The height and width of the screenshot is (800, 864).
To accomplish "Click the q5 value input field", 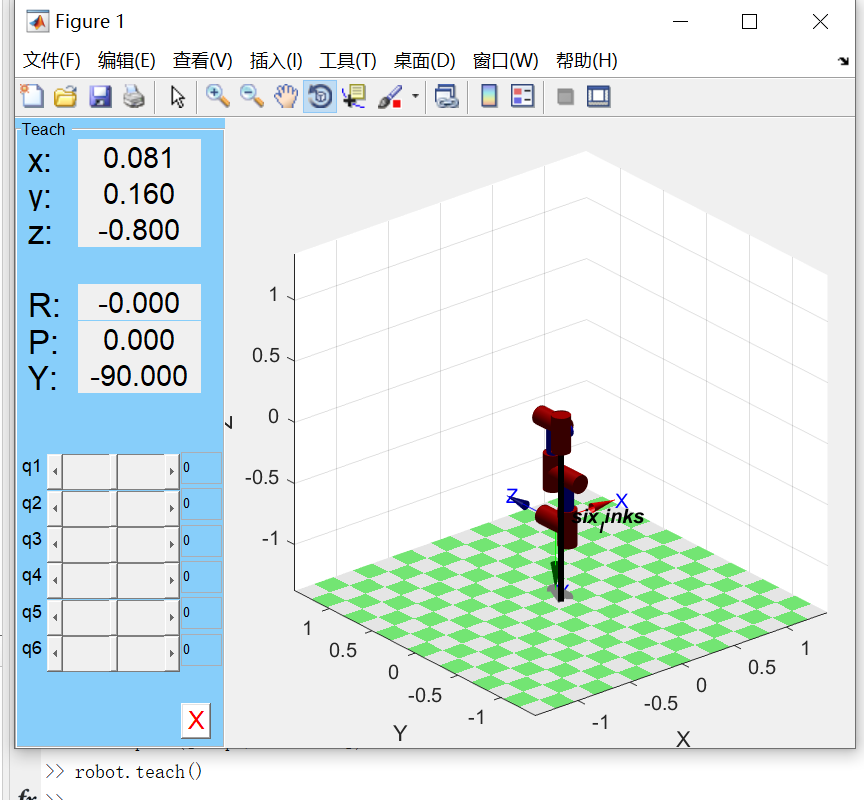I will pyautogui.click(x=202, y=613).
